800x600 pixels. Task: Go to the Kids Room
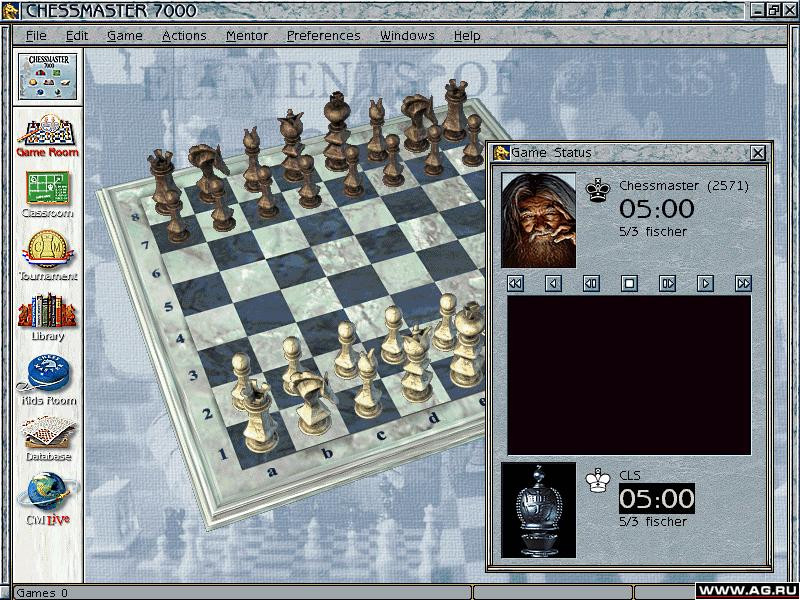click(47, 380)
